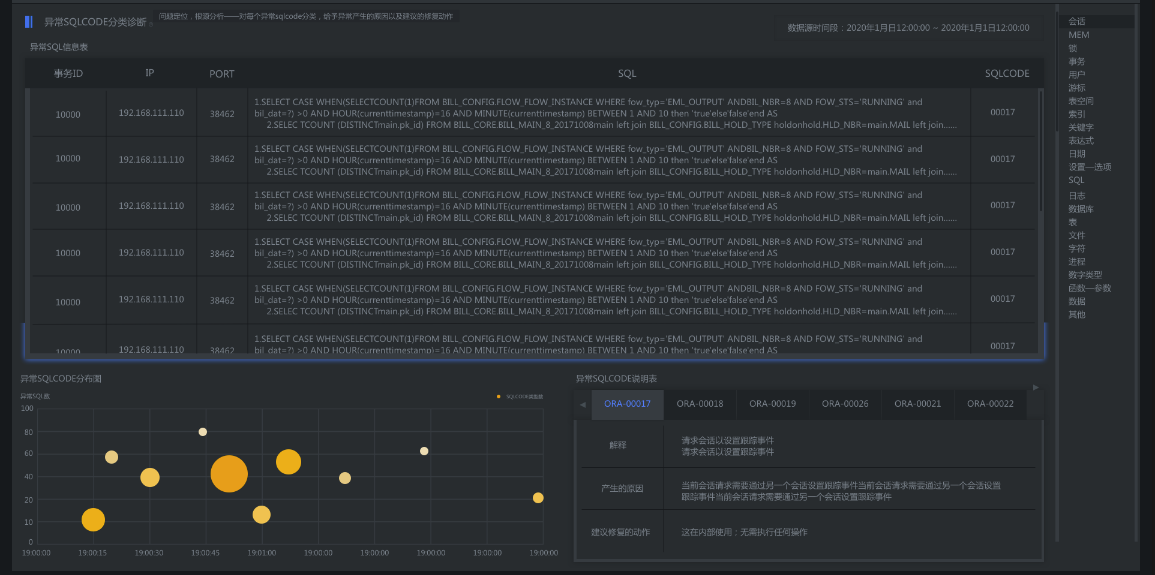Select 日志 in the category sidebar
The height and width of the screenshot is (575, 1155).
[x=1076, y=196]
